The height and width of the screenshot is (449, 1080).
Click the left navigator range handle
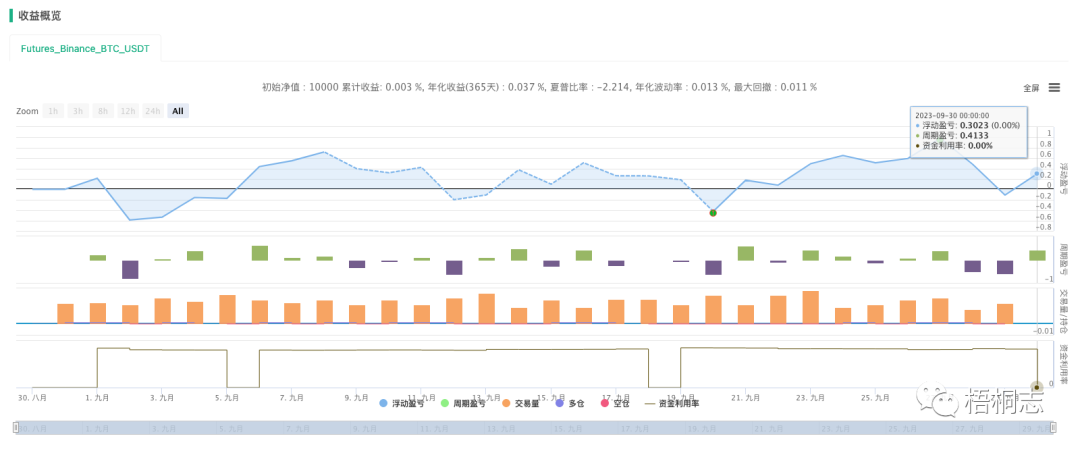pyautogui.click(x=16, y=428)
